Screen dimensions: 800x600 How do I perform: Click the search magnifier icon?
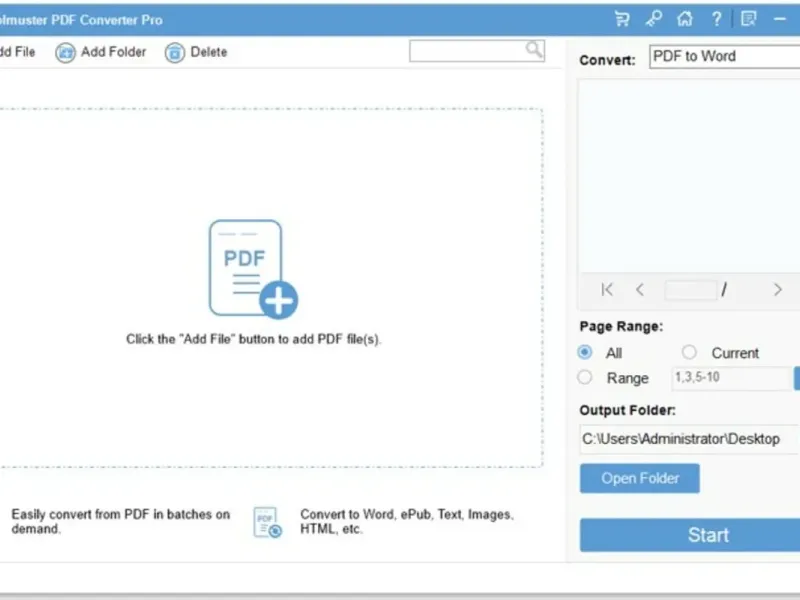(x=534, y=49)
